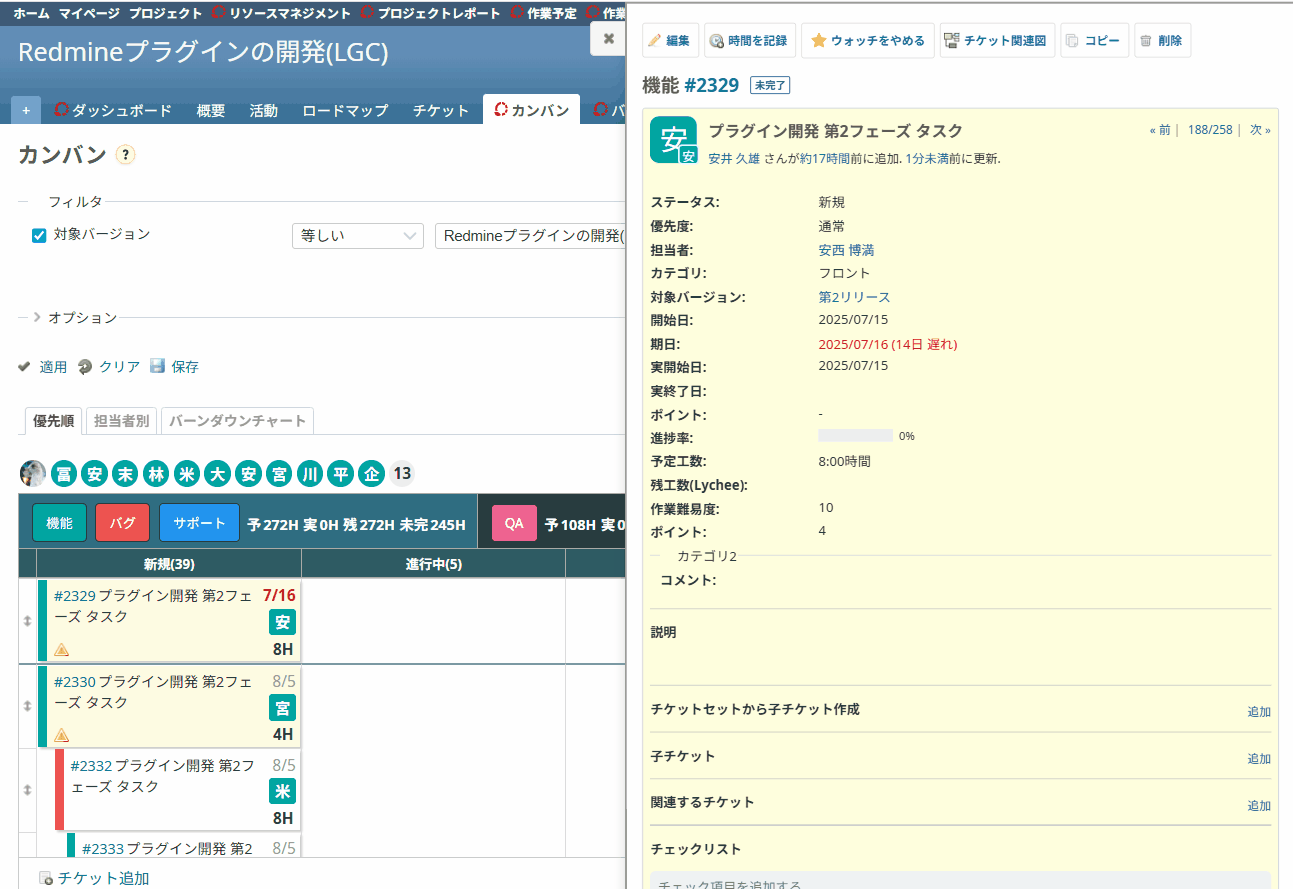Toggle the サポート tracker button
The height and width of the screenshot is (889, 1293).
(x=199, y=523)
